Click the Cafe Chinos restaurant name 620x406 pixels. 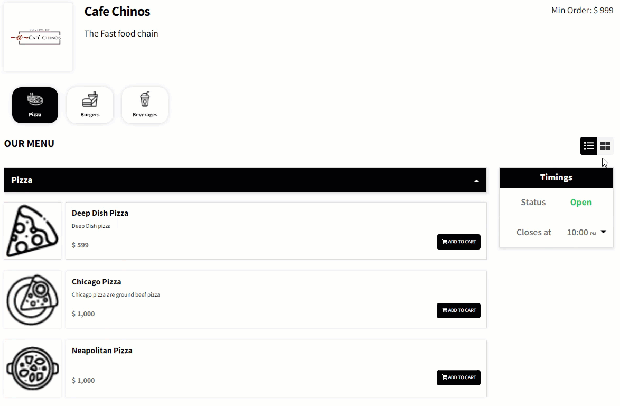tap(117, 12)
